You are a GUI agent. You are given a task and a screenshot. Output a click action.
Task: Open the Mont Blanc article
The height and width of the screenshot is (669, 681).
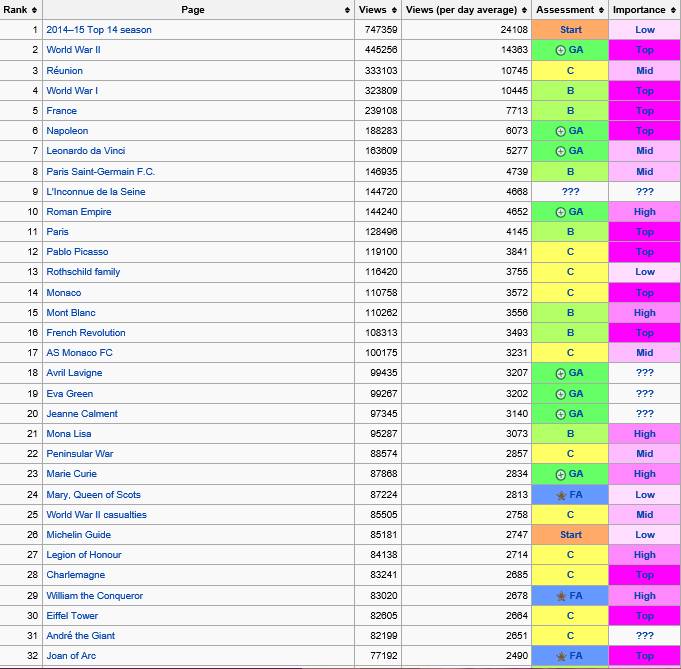click(x=71, y=313)
